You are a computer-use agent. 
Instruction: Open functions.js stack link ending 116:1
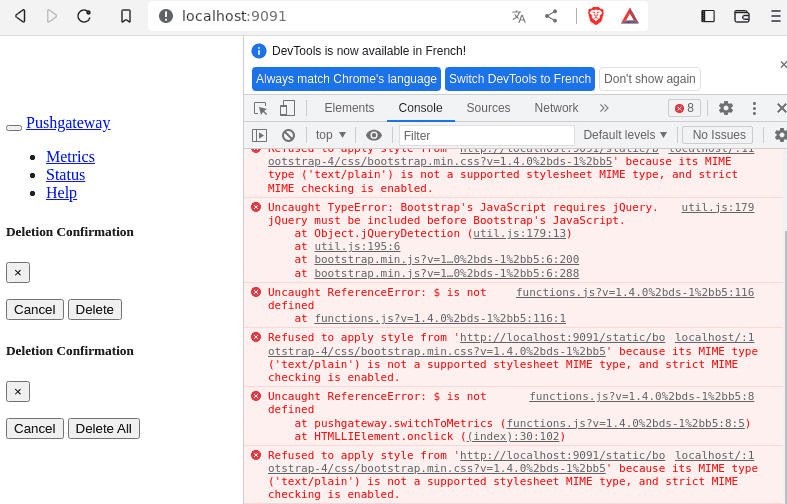point(440,318)
